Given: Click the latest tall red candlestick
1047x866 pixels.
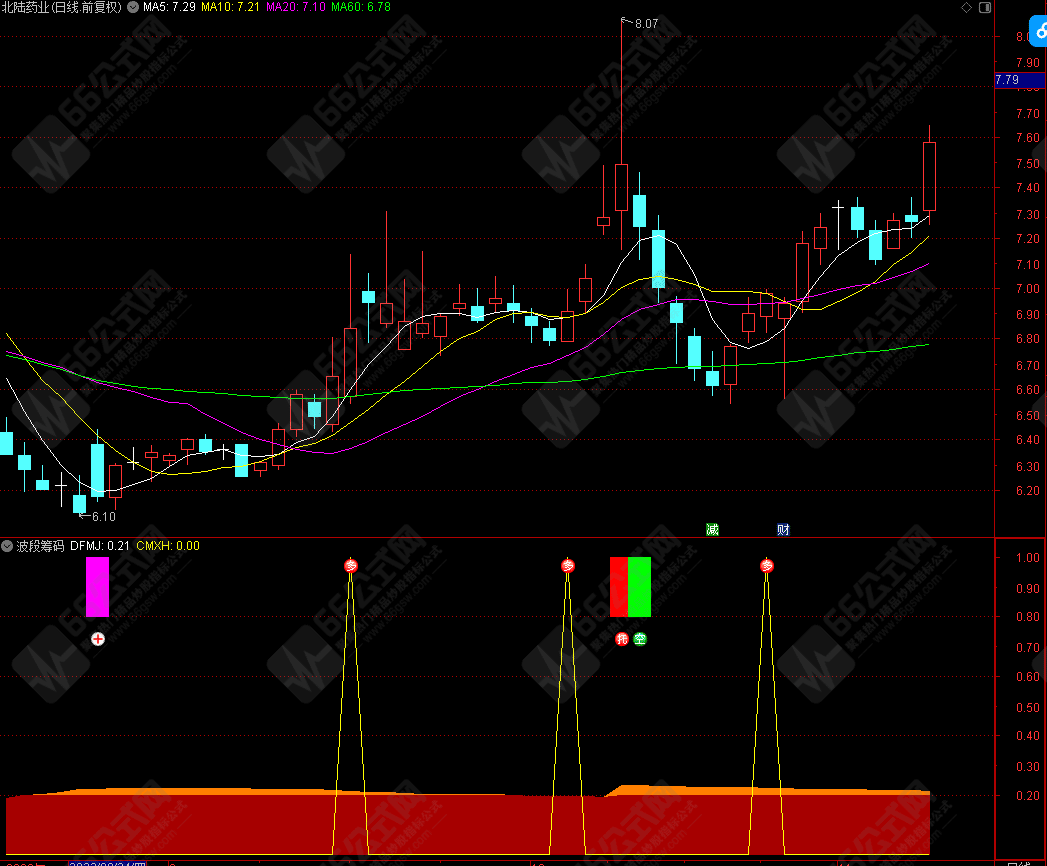Looking at the screenshot, I should 929,176.
